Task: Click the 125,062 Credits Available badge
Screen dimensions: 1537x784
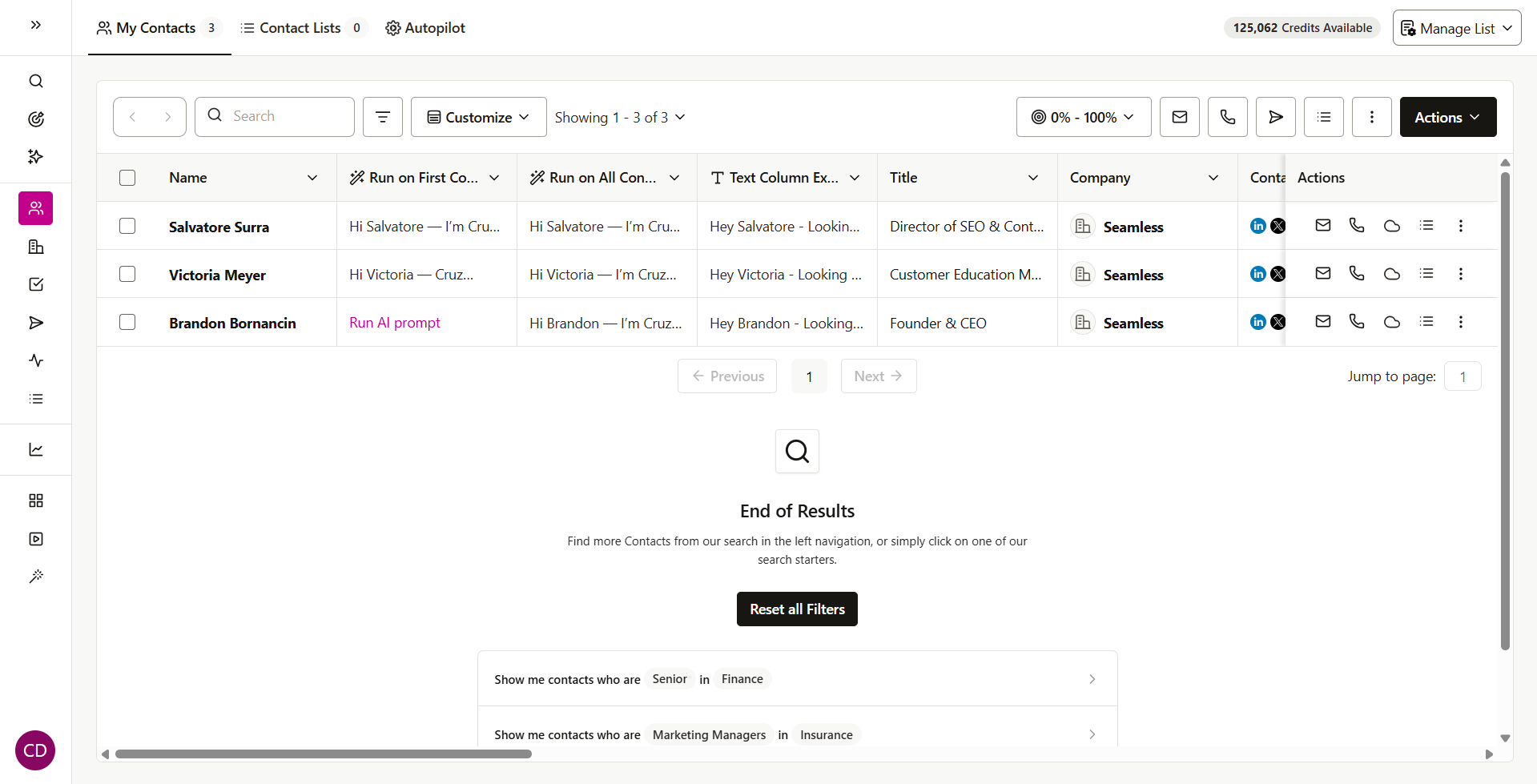Action: coord(1302,28)
